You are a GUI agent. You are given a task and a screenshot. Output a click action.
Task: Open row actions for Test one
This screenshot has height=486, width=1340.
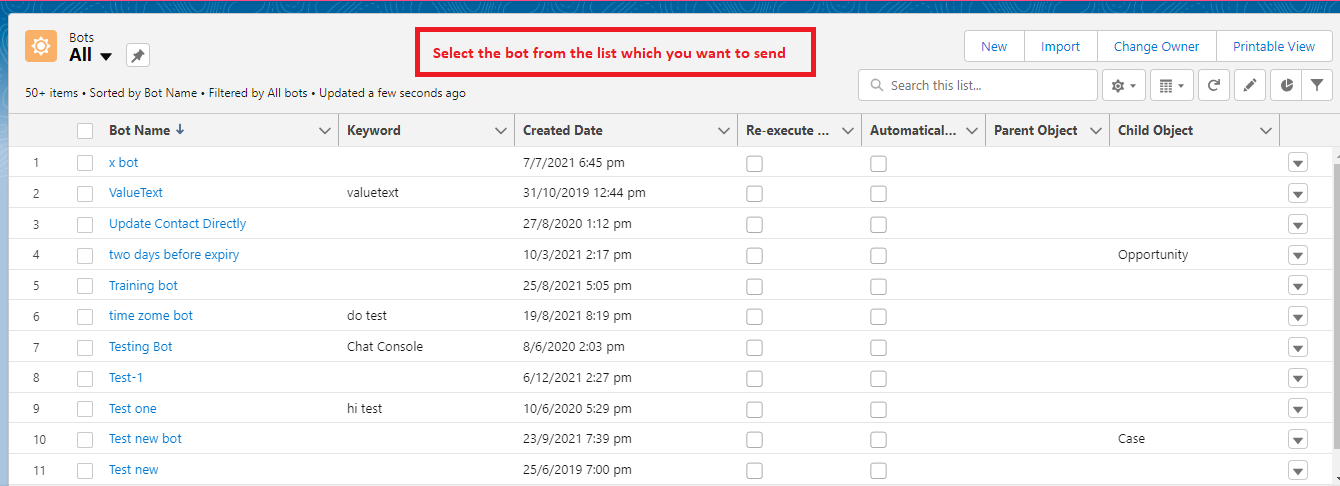1298,409
